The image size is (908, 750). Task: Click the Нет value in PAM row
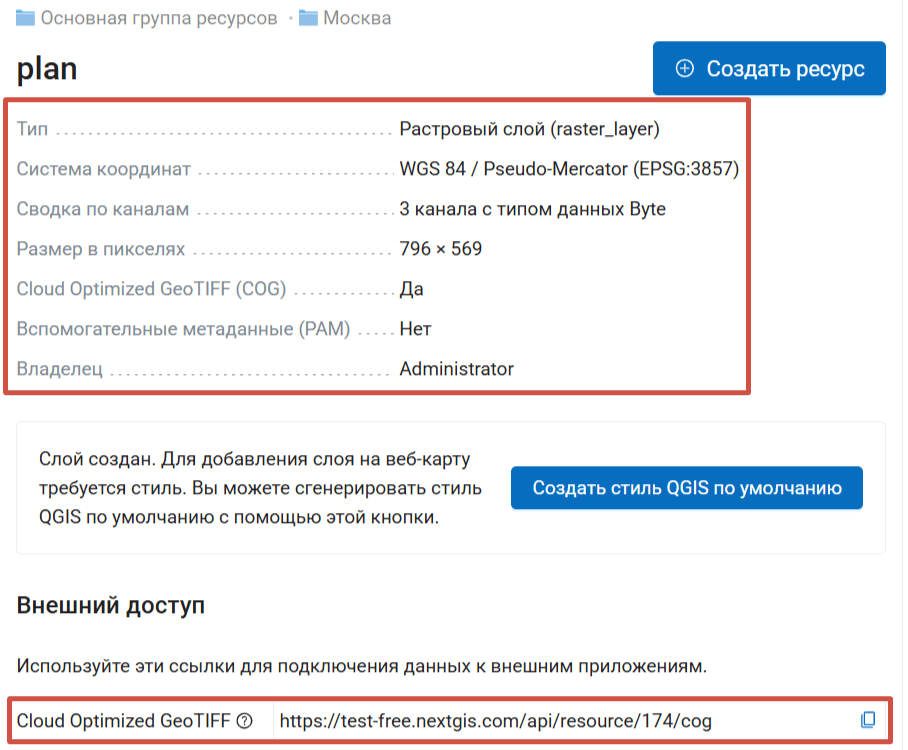point(415,329)
